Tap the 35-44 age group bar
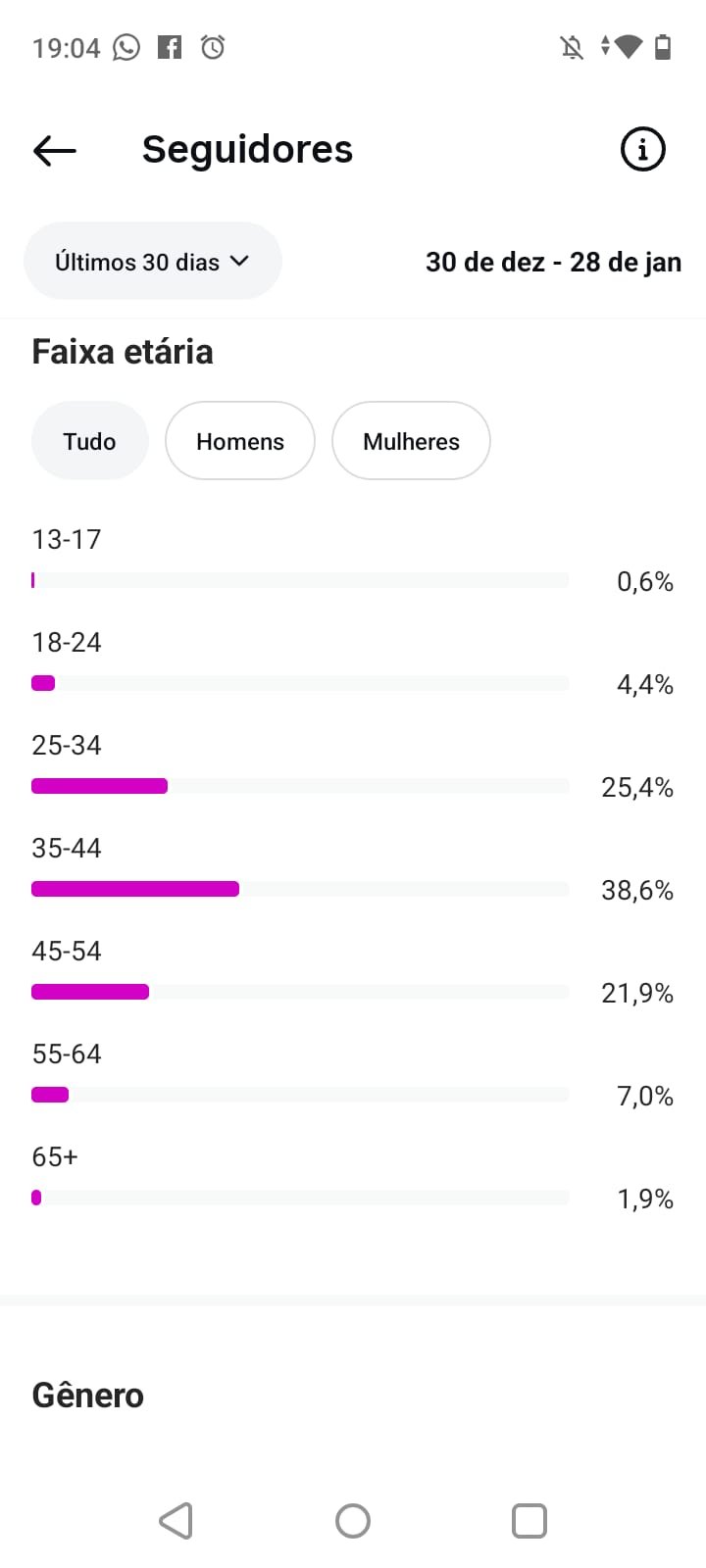706x1568 pixels. tap(135, 889)
